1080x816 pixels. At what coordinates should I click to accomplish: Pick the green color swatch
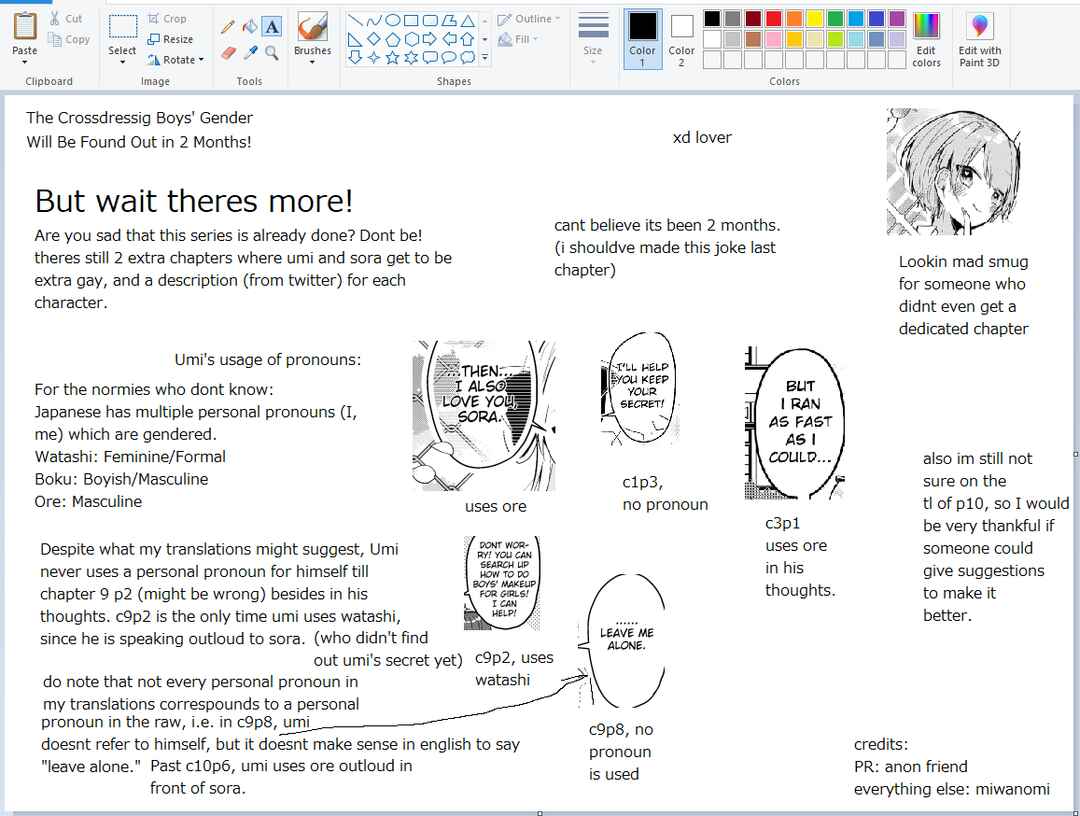(835, 19)
